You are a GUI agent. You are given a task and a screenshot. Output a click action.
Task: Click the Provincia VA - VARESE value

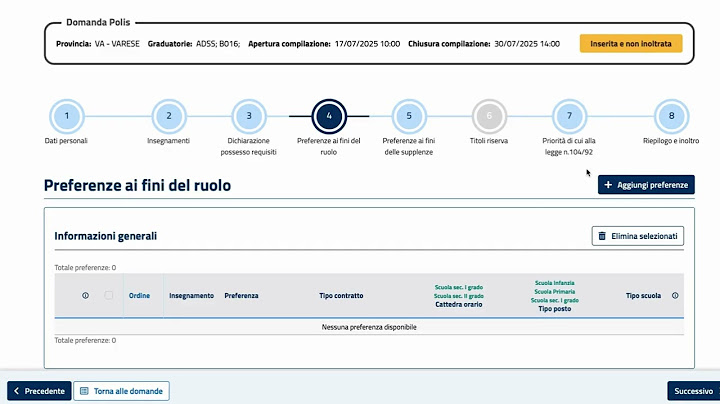[117, 44]
